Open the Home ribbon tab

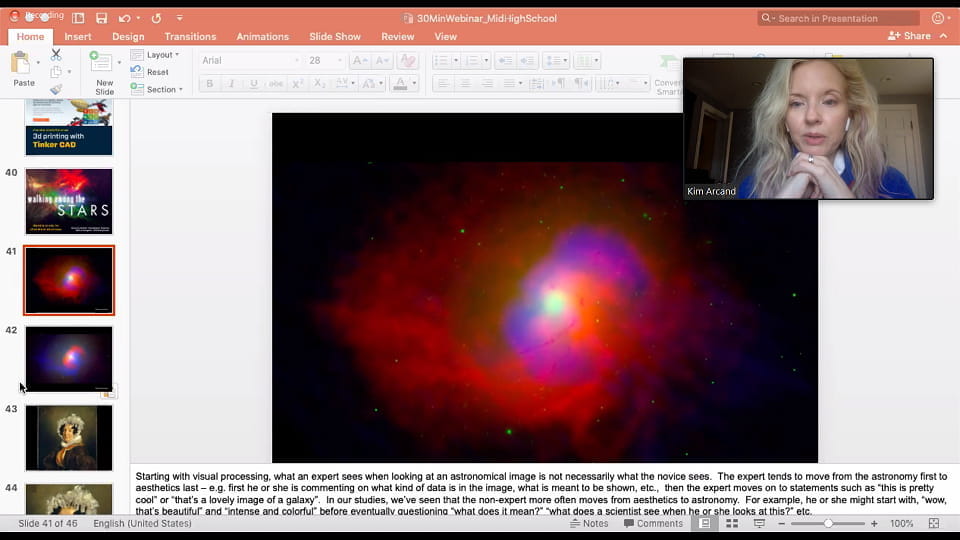(x=30, y=37)
